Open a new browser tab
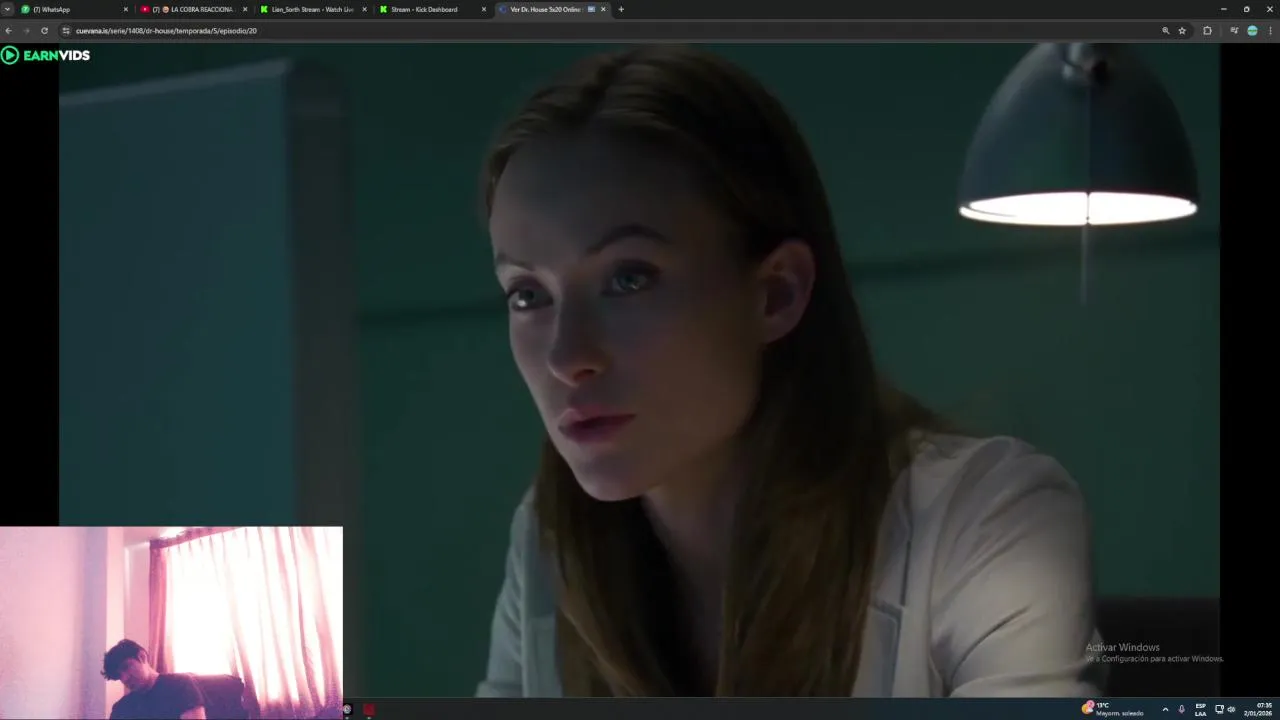Screen dimensions: 1280x720 pos(621,9)
